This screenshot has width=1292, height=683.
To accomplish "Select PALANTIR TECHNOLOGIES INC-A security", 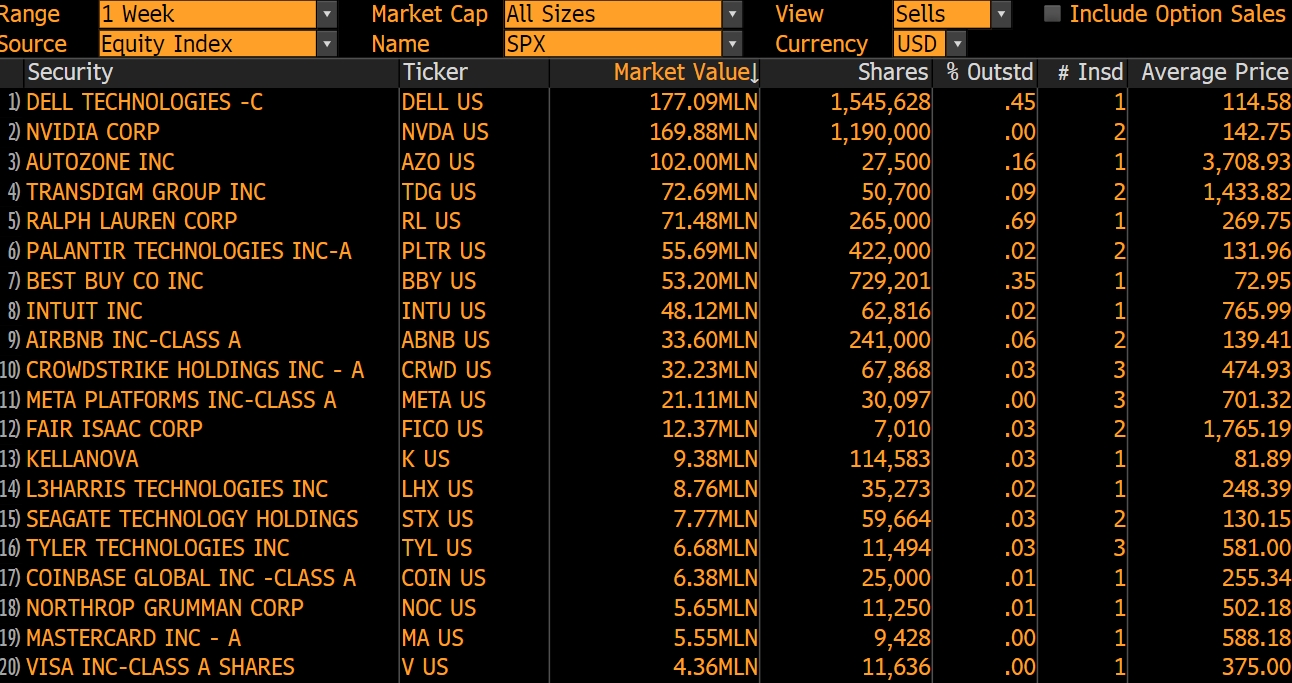I will click(189, 251).
